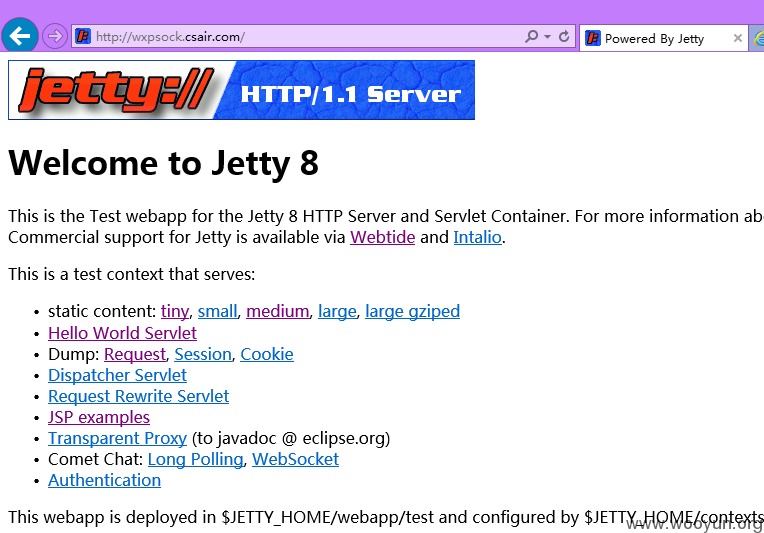Refresh the page with reload icon
The image size is (764, 533).
point(564,36)
